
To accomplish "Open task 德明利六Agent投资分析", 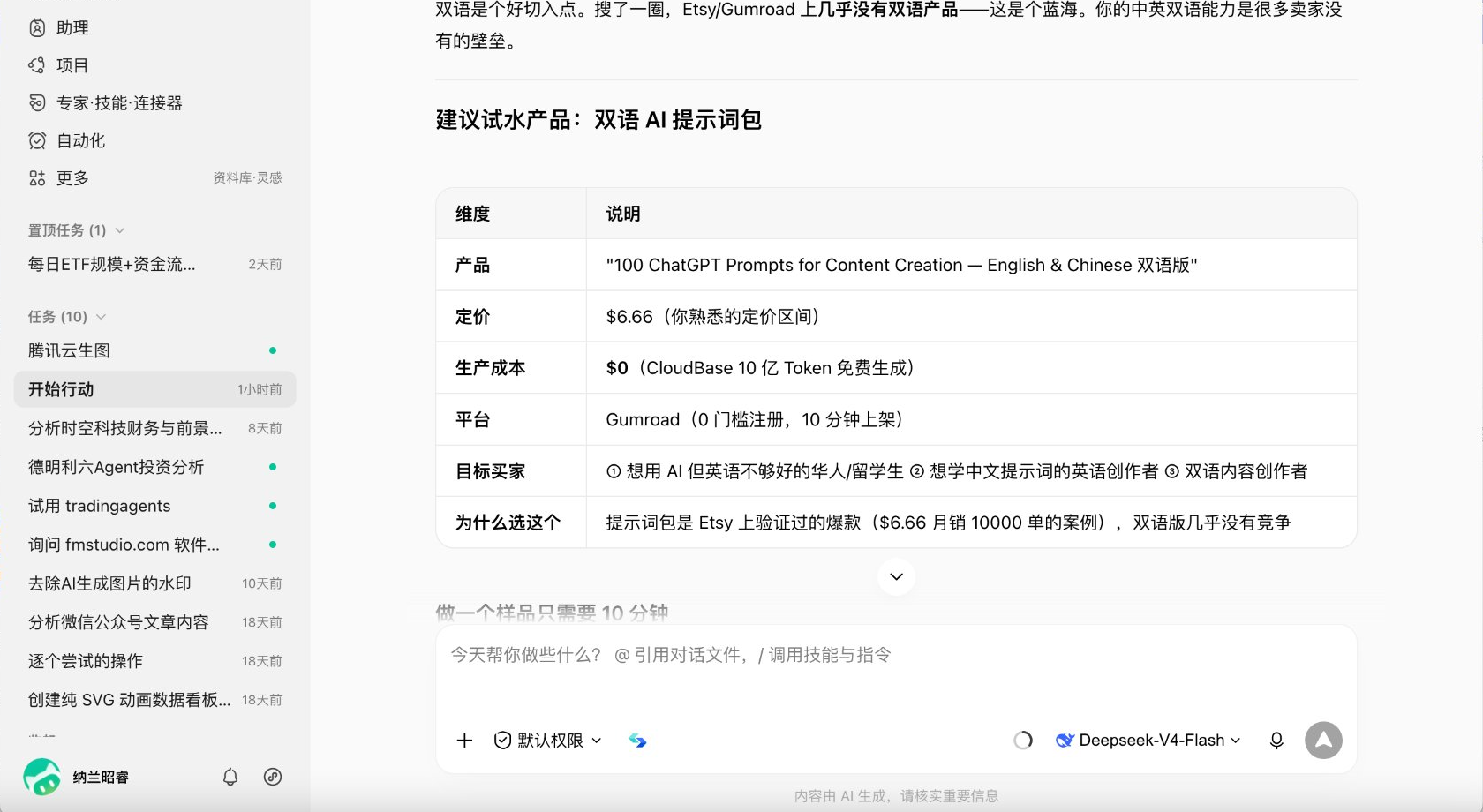I will click(154, 467).
